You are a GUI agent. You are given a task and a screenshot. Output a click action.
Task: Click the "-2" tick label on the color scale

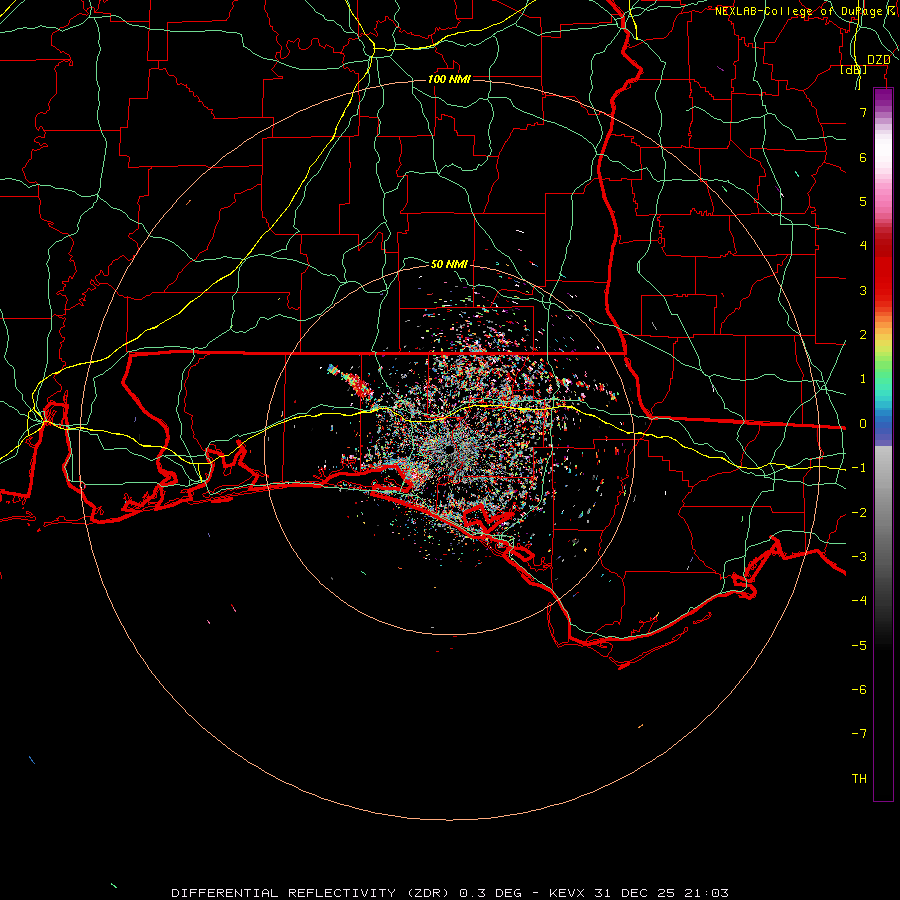(x=859, y=513)
